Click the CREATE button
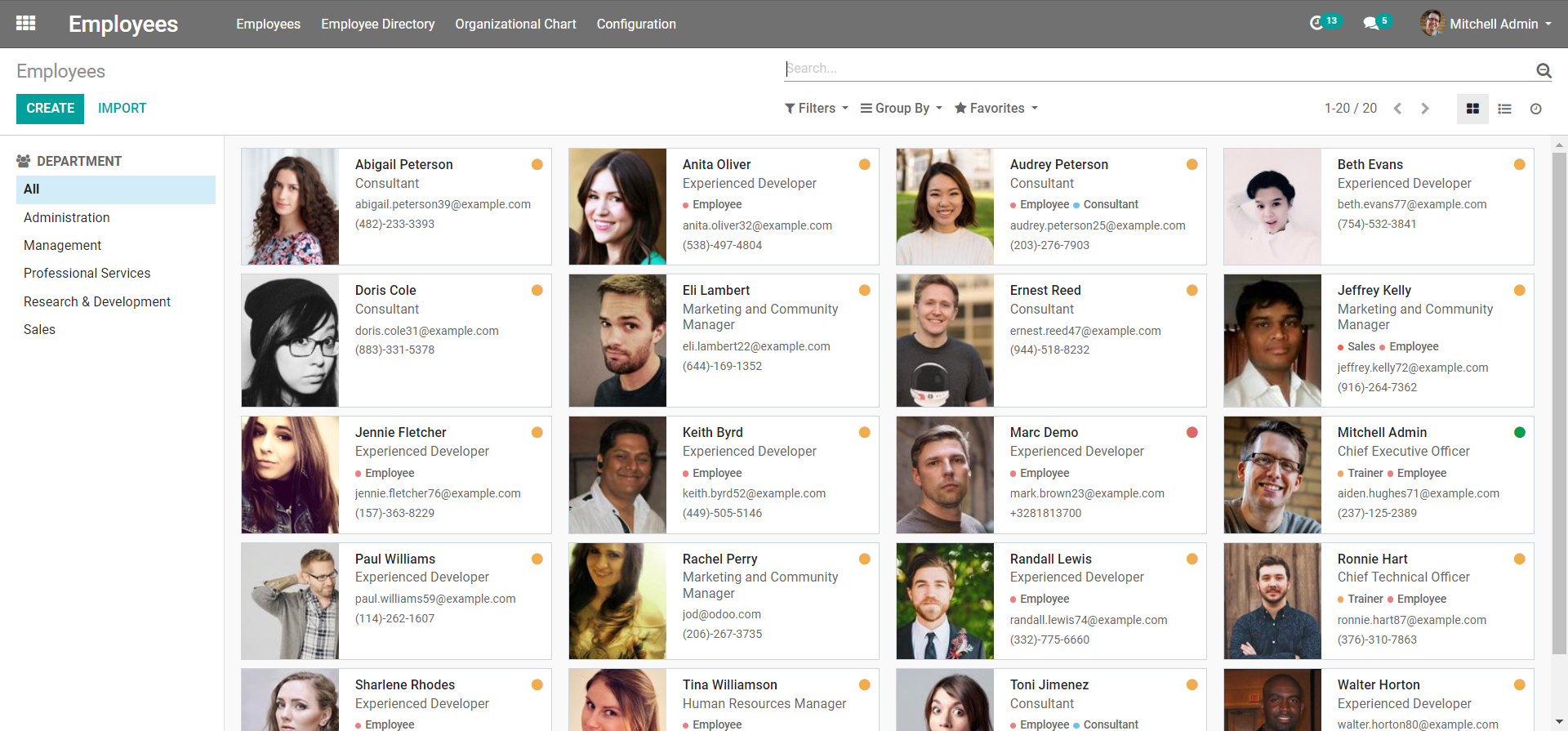 pyautogui.click(x=50, y=109)
